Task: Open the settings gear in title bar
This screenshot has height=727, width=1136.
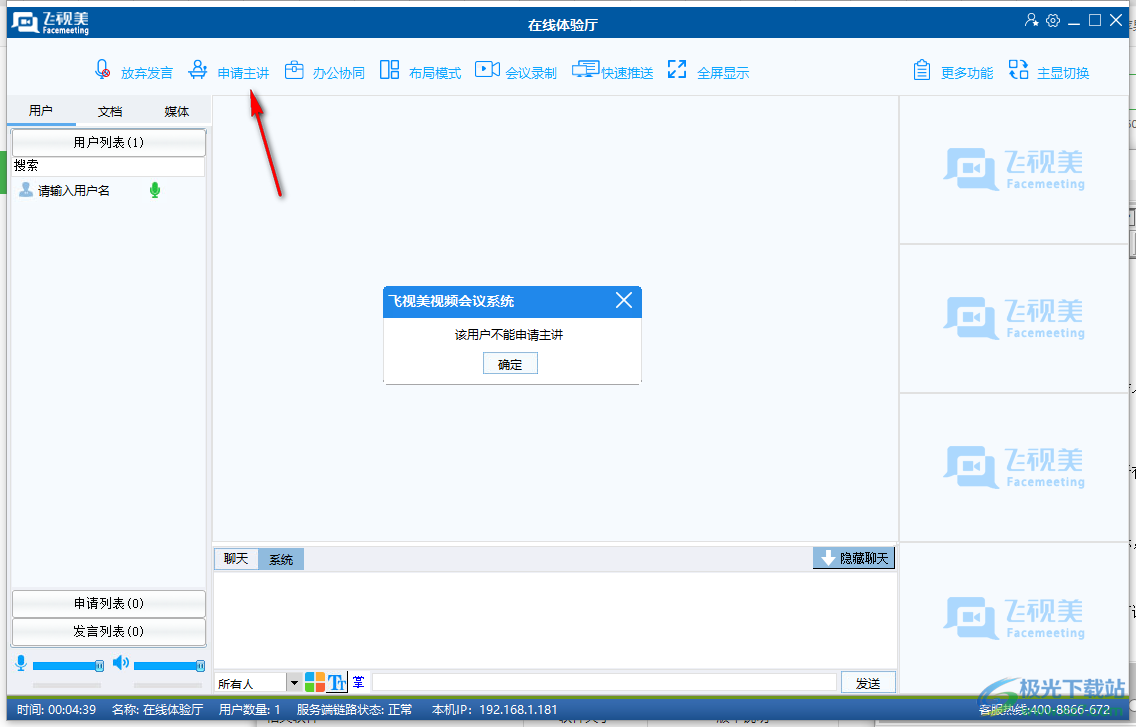Action: tap(1053, 21)
